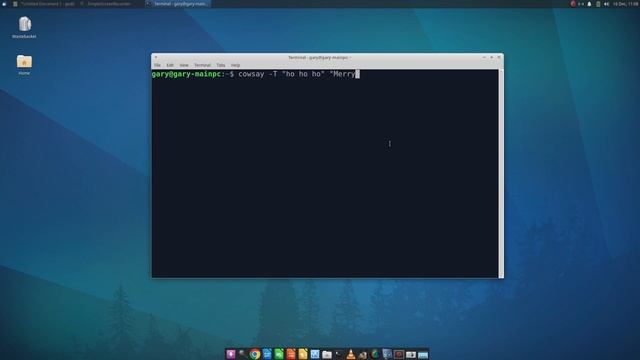Launch LibreOffice Calc from dock

click(x=279, y=354)
